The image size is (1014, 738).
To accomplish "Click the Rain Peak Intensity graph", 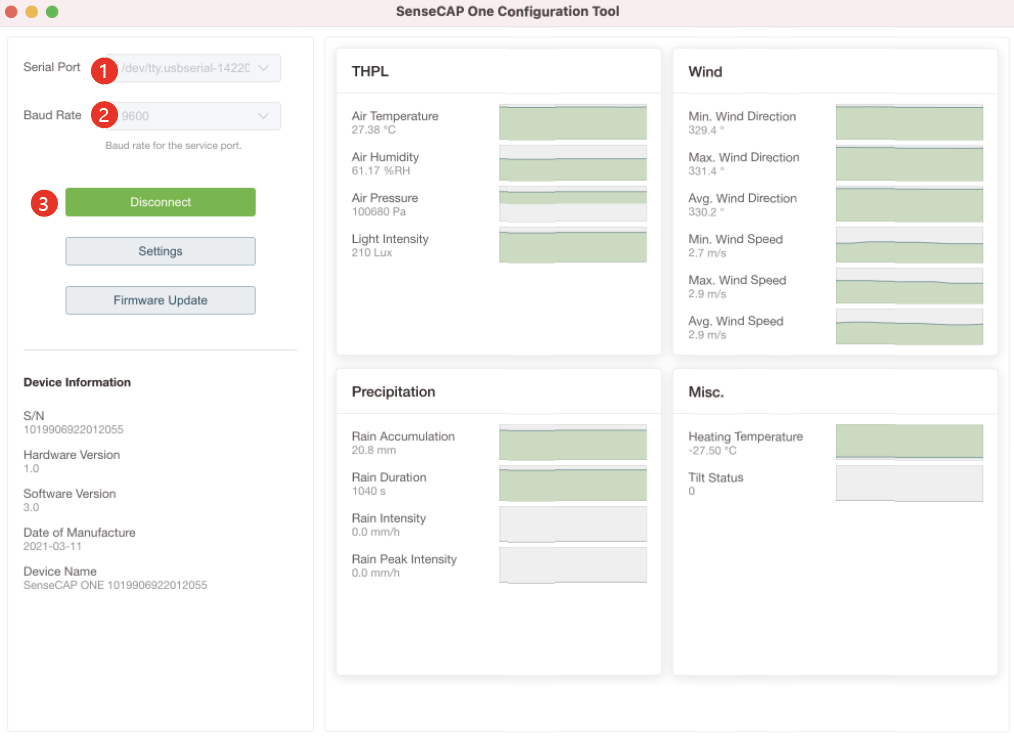I will click(572, 565).
